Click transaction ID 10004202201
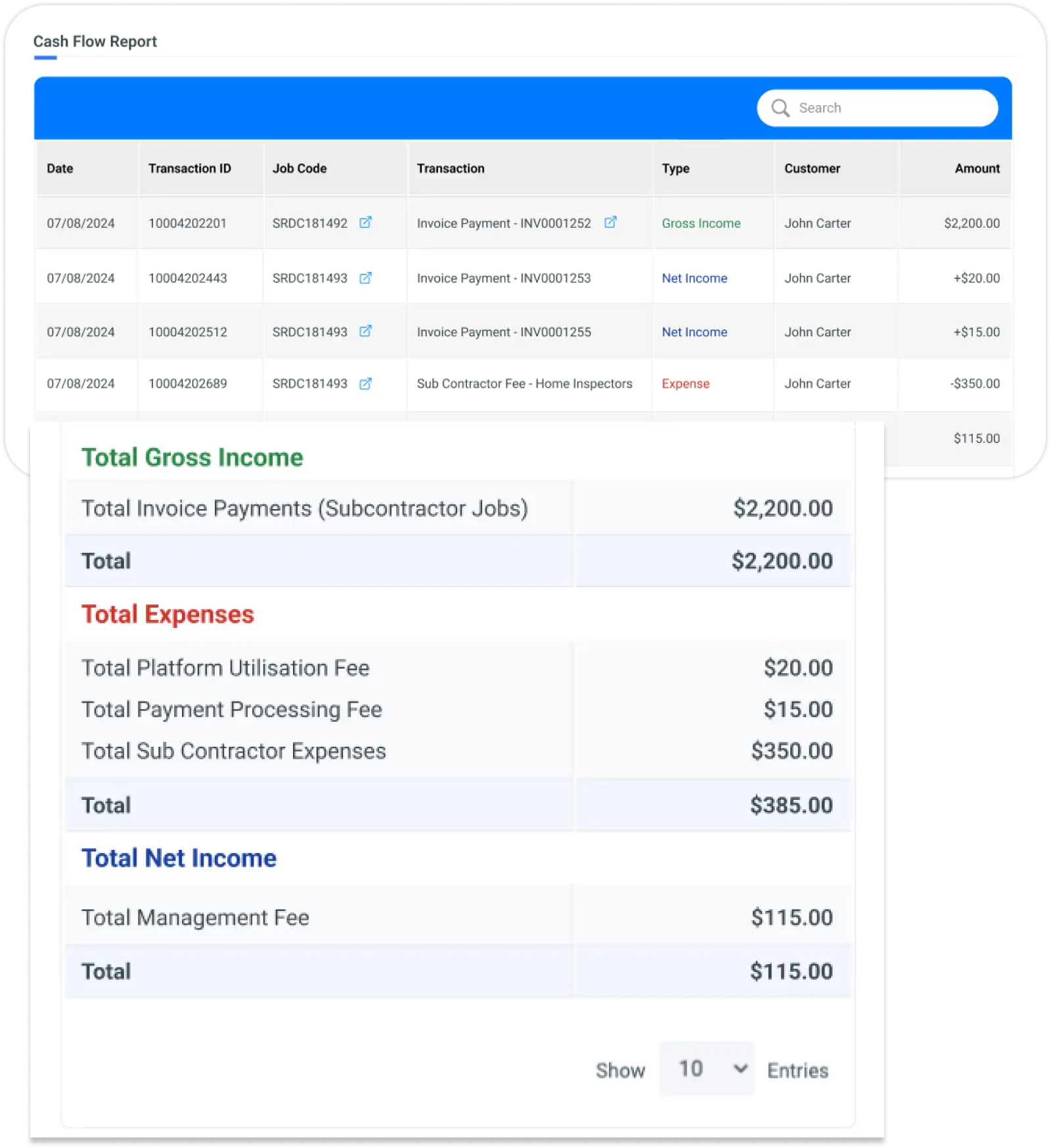Screen dimensions: 1051x1148 [x=187, y=223]
